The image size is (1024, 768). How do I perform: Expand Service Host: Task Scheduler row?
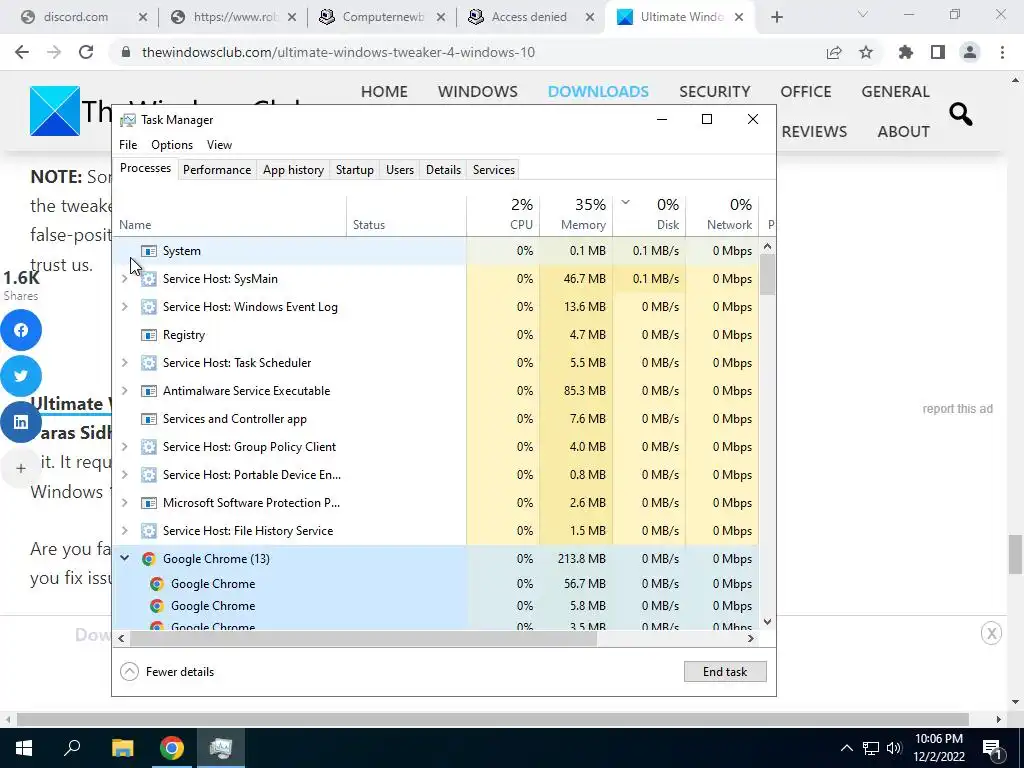[124, 363]
